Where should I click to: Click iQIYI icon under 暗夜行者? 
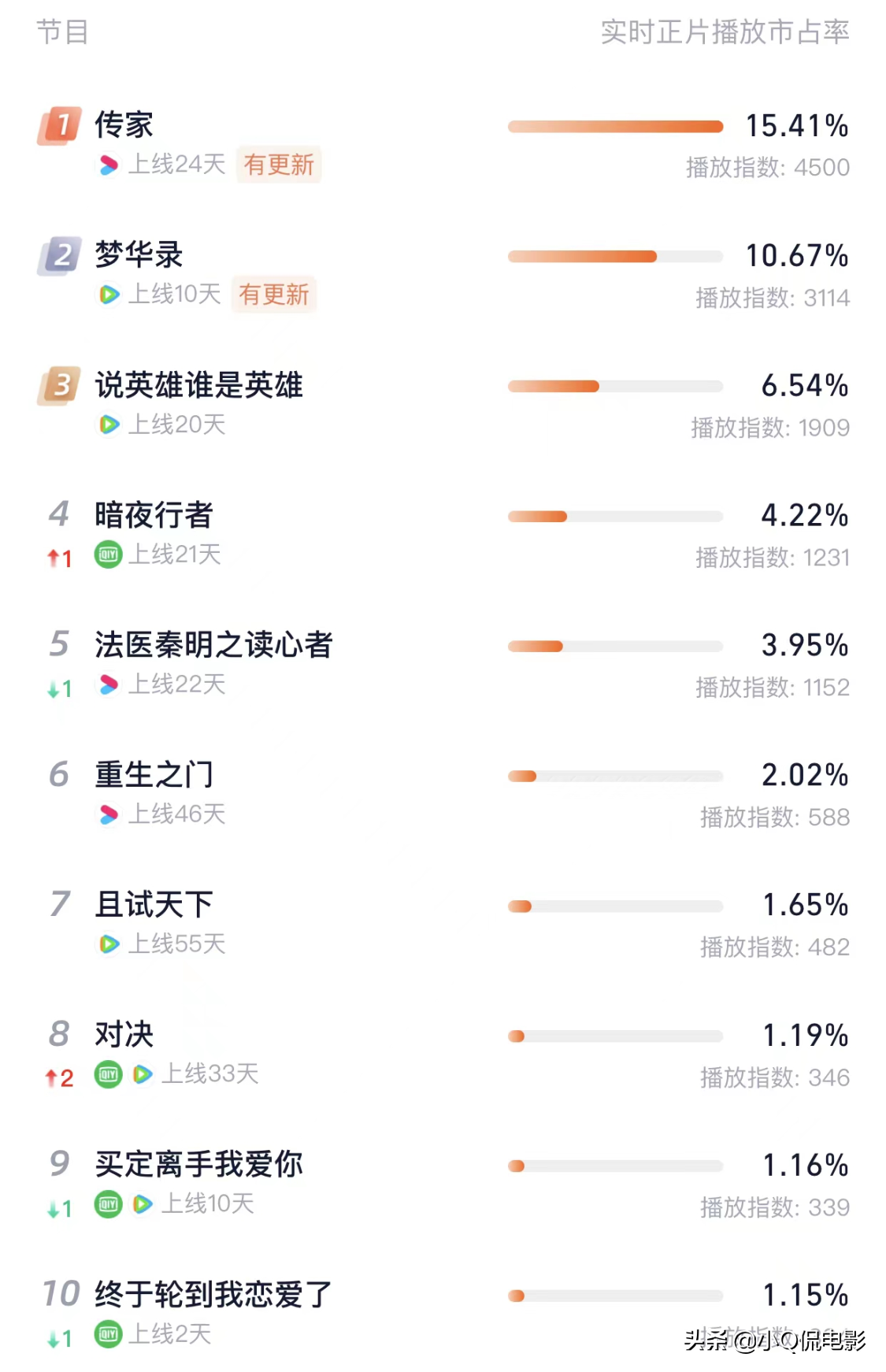109,554
